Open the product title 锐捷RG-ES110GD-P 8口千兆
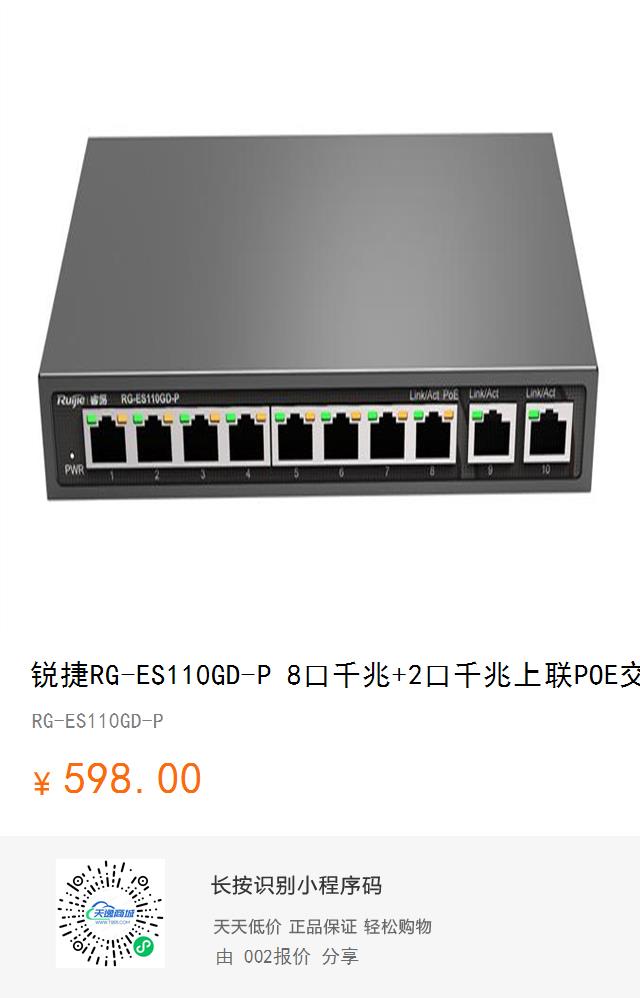 pyautogui.click(x=335, y=675)
